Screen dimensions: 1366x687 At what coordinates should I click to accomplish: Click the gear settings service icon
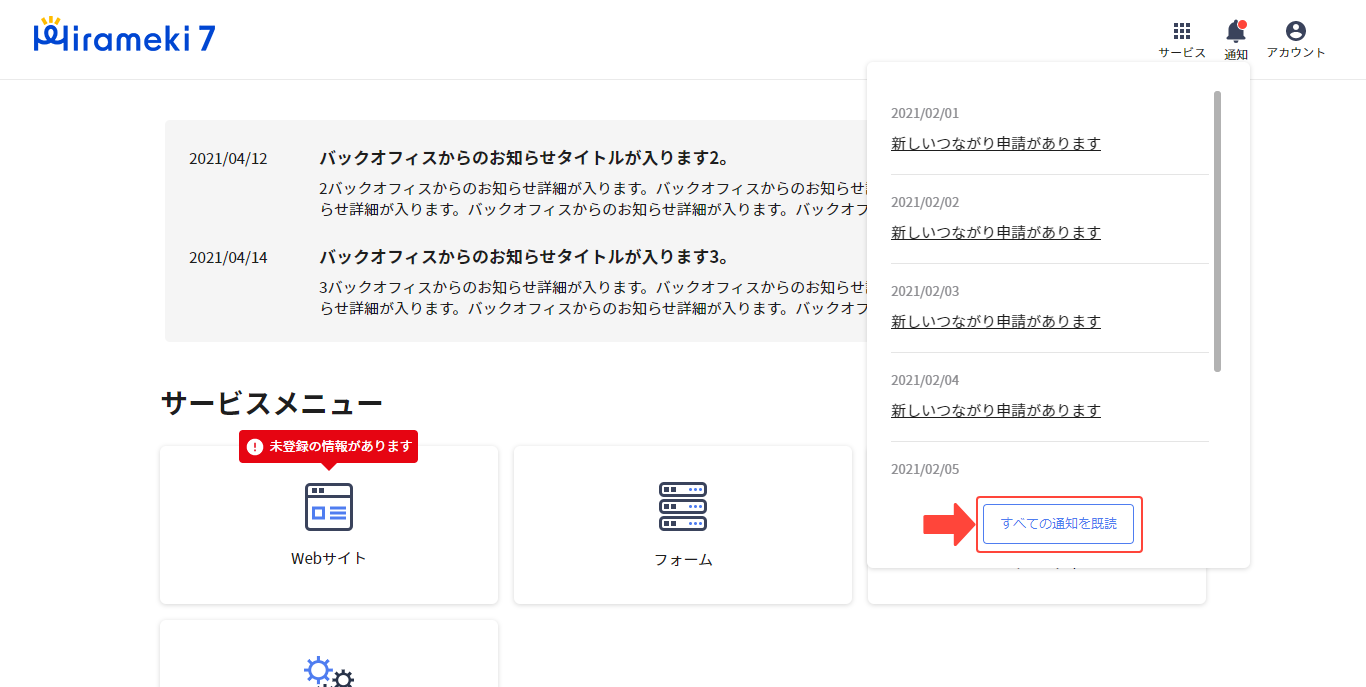coord(329,671)
